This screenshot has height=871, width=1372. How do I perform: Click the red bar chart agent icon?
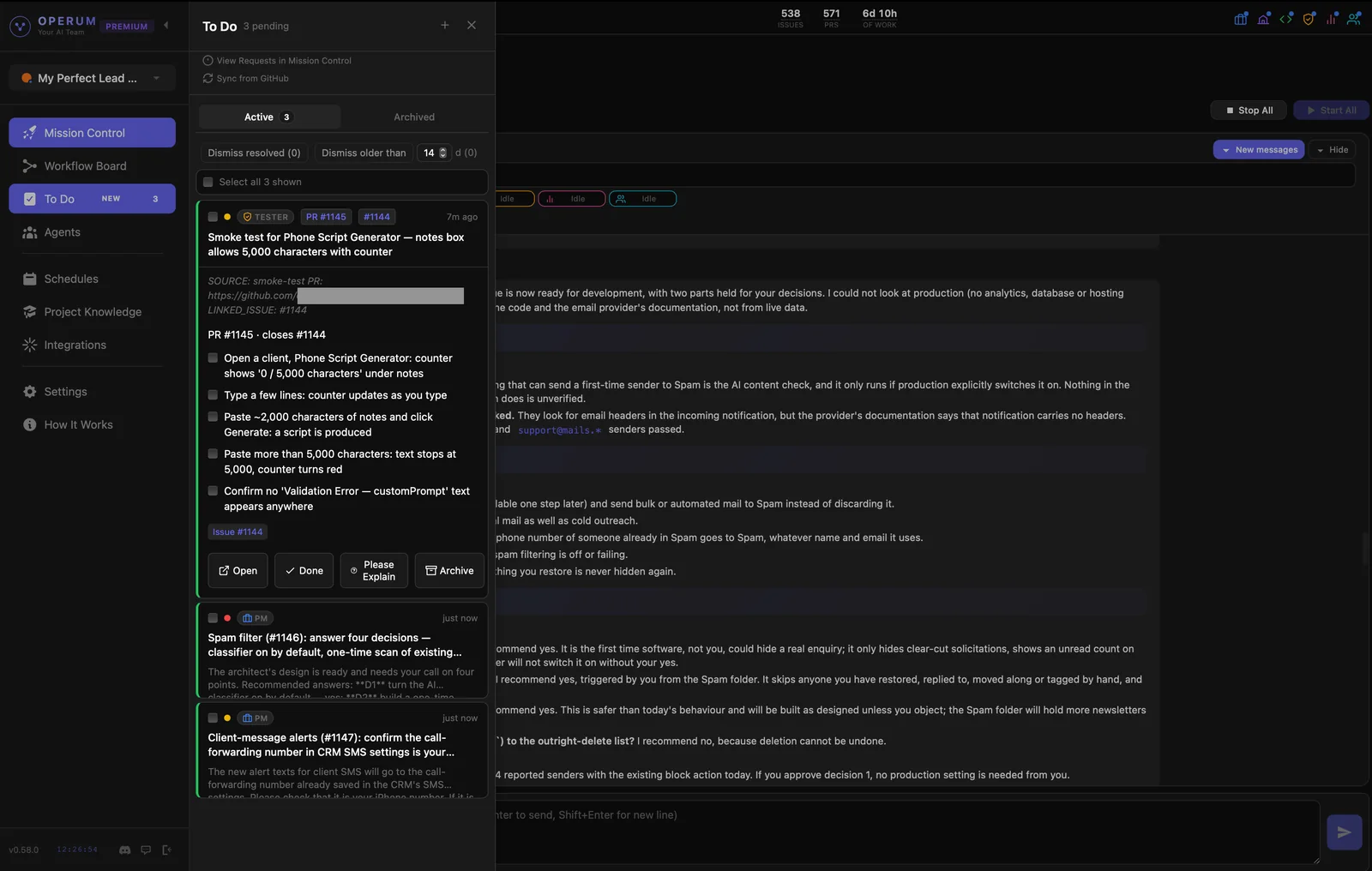[1331, 18]
